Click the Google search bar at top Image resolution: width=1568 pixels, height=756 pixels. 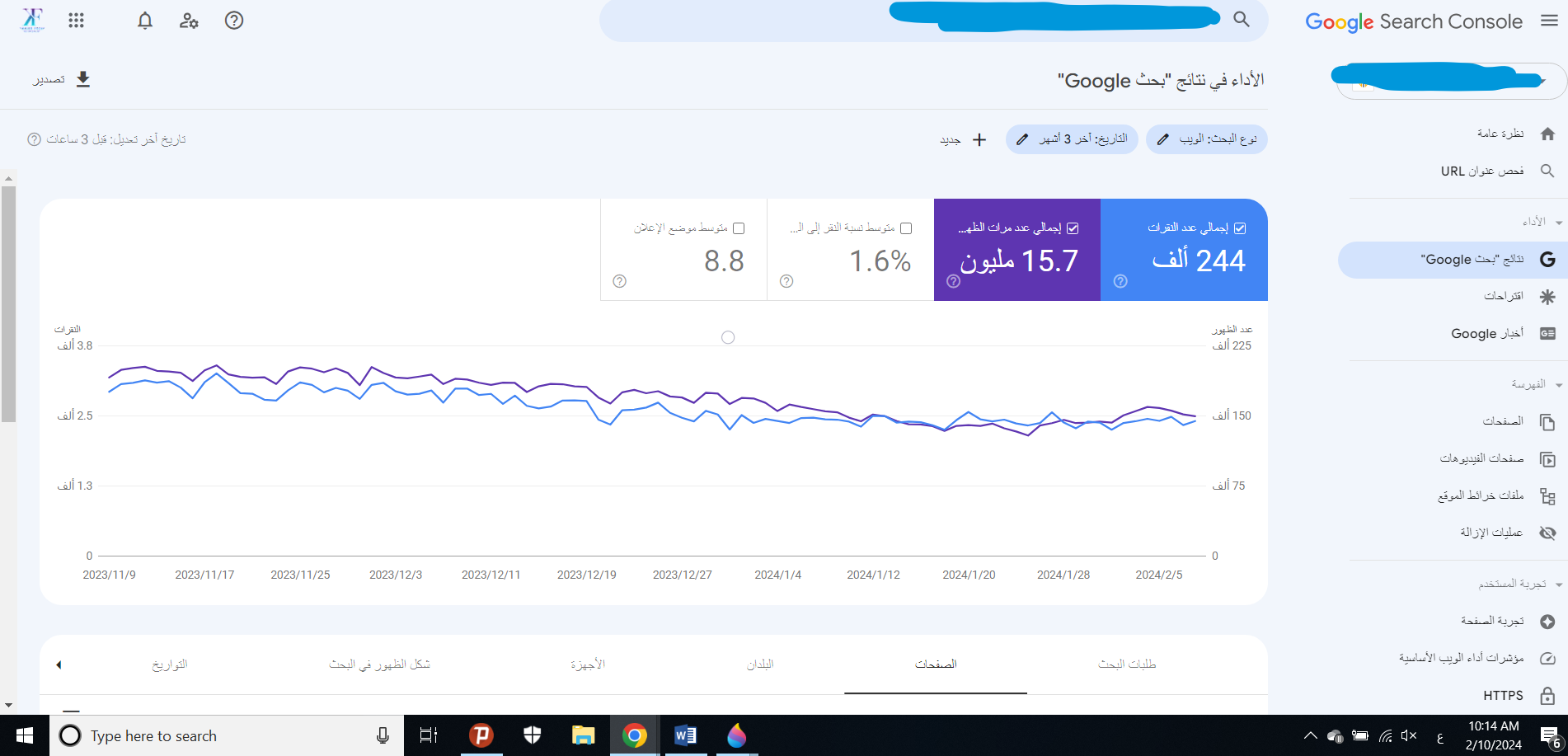pyautogui.click(x=932, y=21)
